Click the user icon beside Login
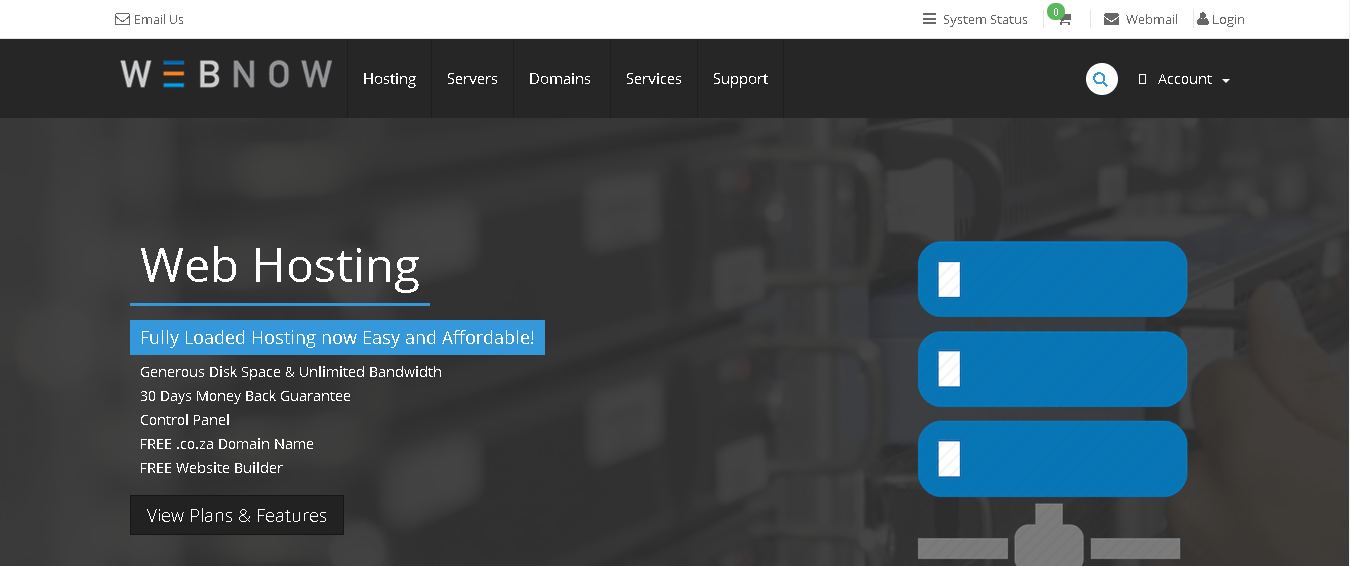 (x=1203, y=19)
